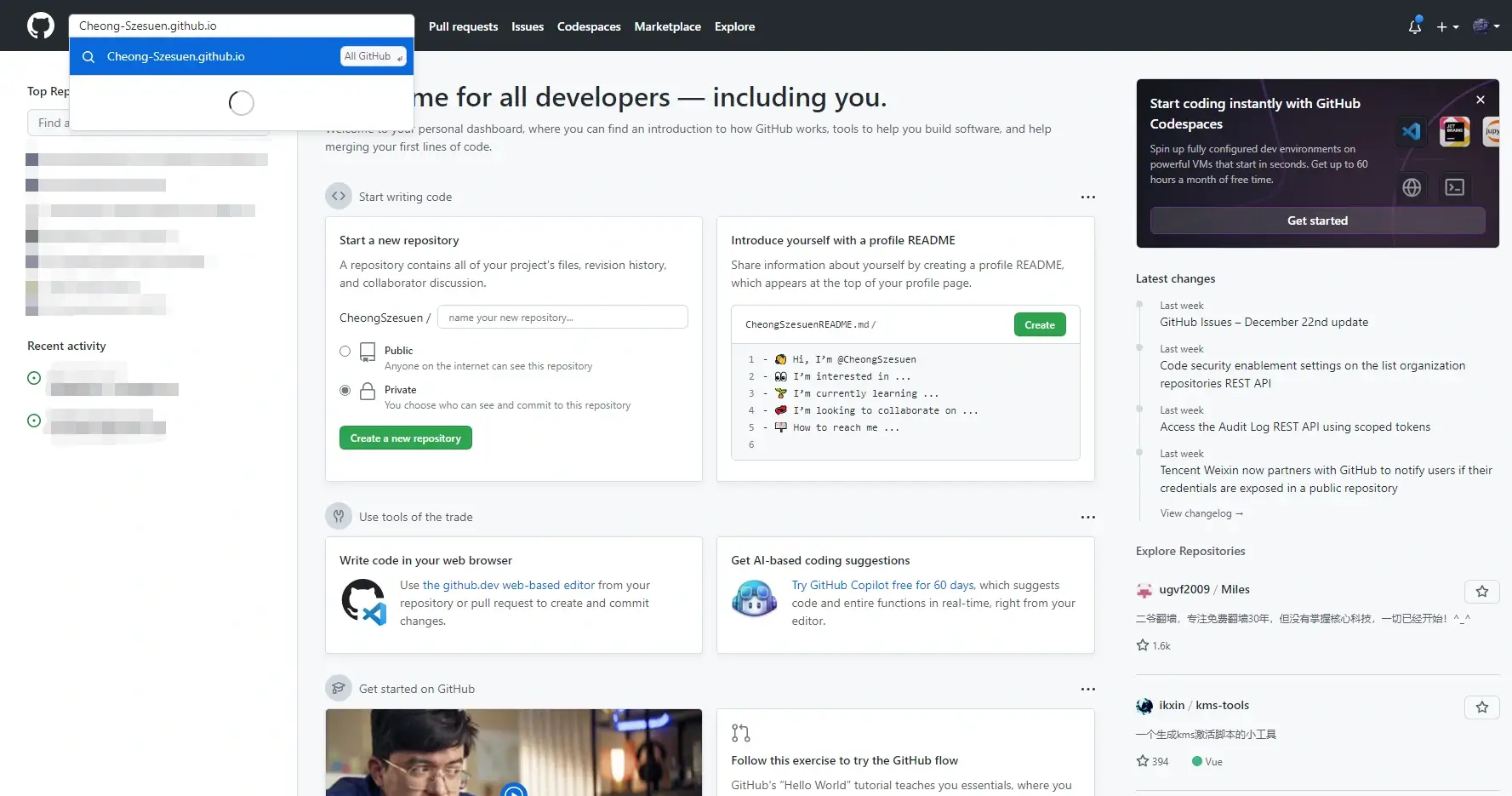Image resolution: width=1512 pixels, height=796 pixels.
Task: Star the ugvf2009/Miles repository
Action: [x=1481, y=592]
